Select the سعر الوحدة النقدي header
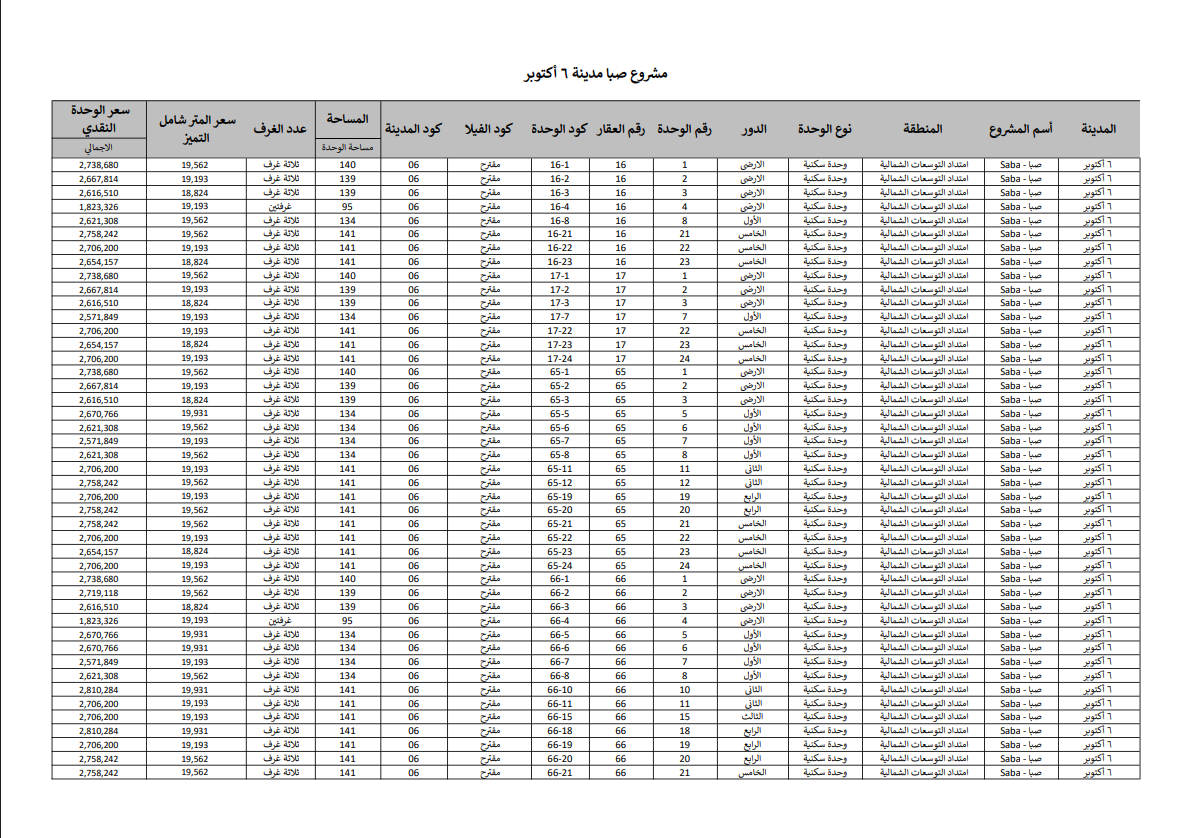Viewport: 1189px width, 838px height. (x=98, y=119)
